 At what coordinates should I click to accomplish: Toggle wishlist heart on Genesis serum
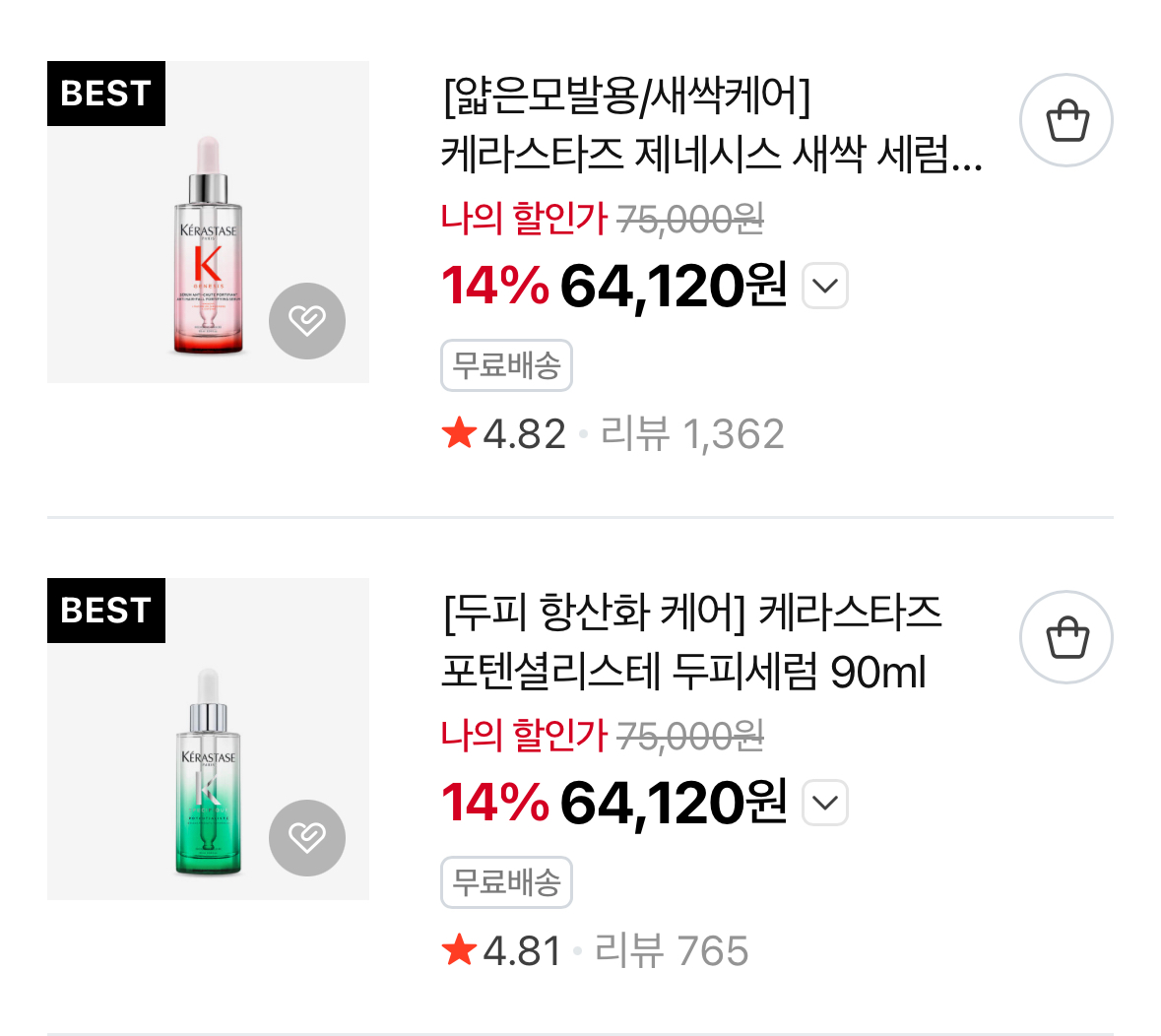click(x=307, y=321)
